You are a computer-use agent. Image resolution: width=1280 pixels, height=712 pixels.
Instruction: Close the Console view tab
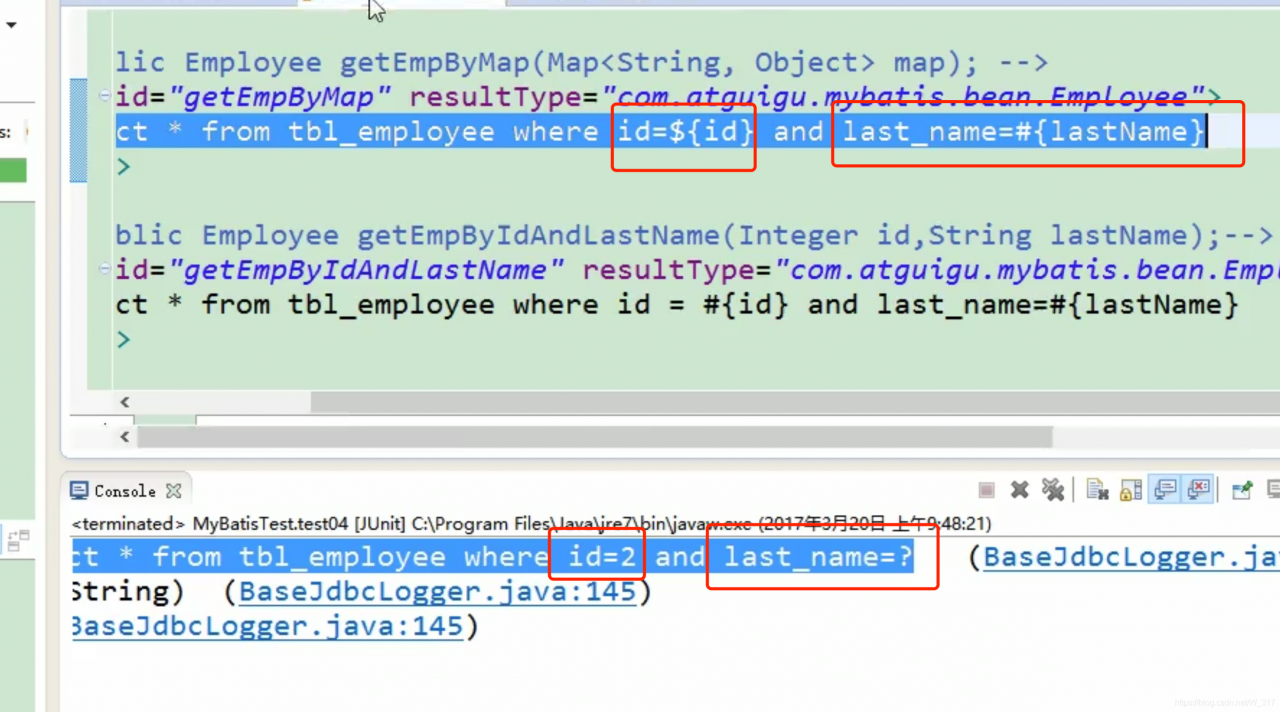pos(173,491)
